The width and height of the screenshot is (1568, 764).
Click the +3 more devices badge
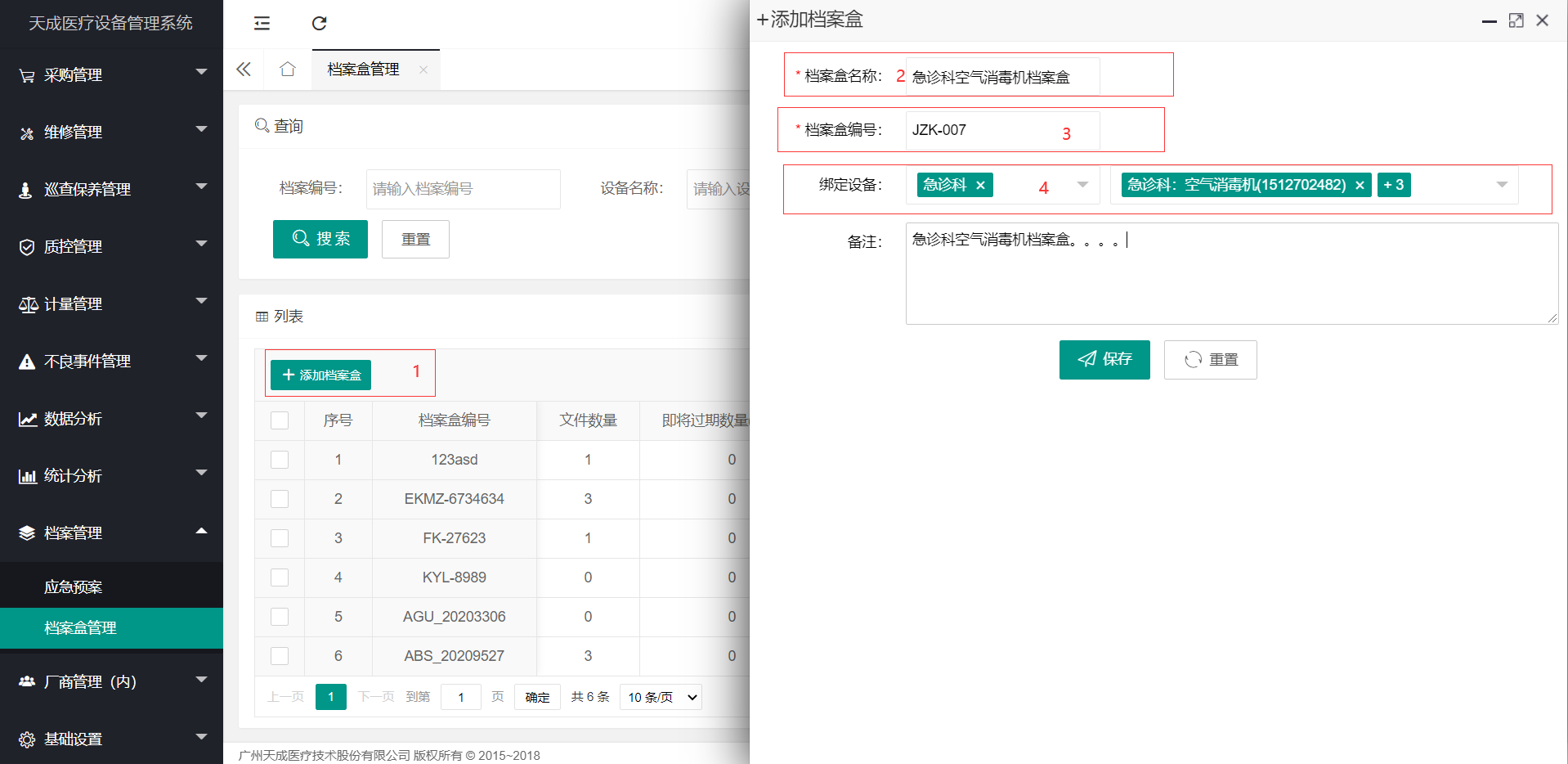tap(1394, 185)
